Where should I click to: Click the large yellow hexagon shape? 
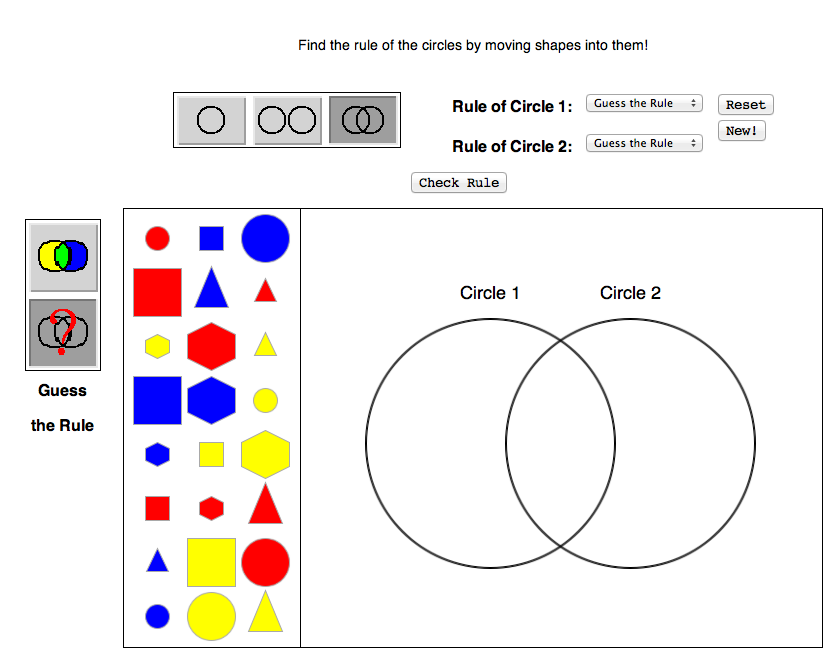pyautogui.click(x=265, y=454)
